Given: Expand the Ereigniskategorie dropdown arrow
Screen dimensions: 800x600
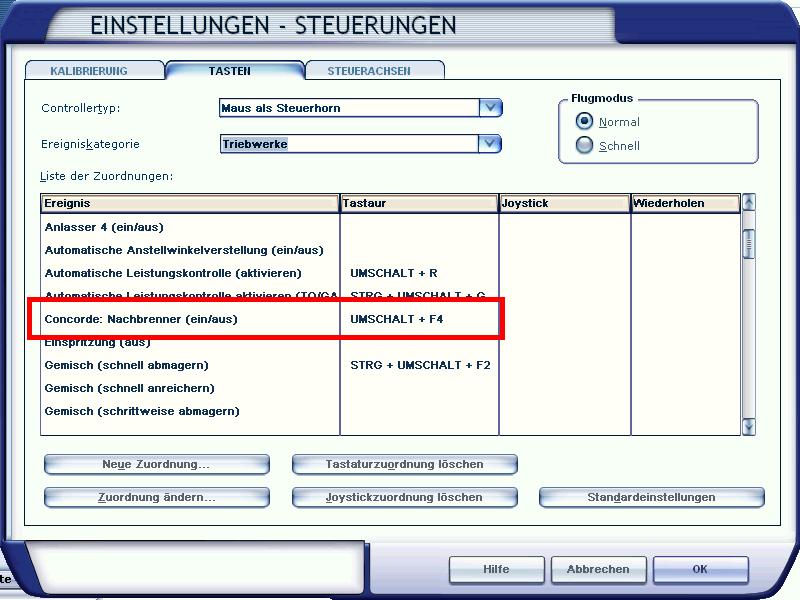Looking at the screenshot, I should coord(490,144).
